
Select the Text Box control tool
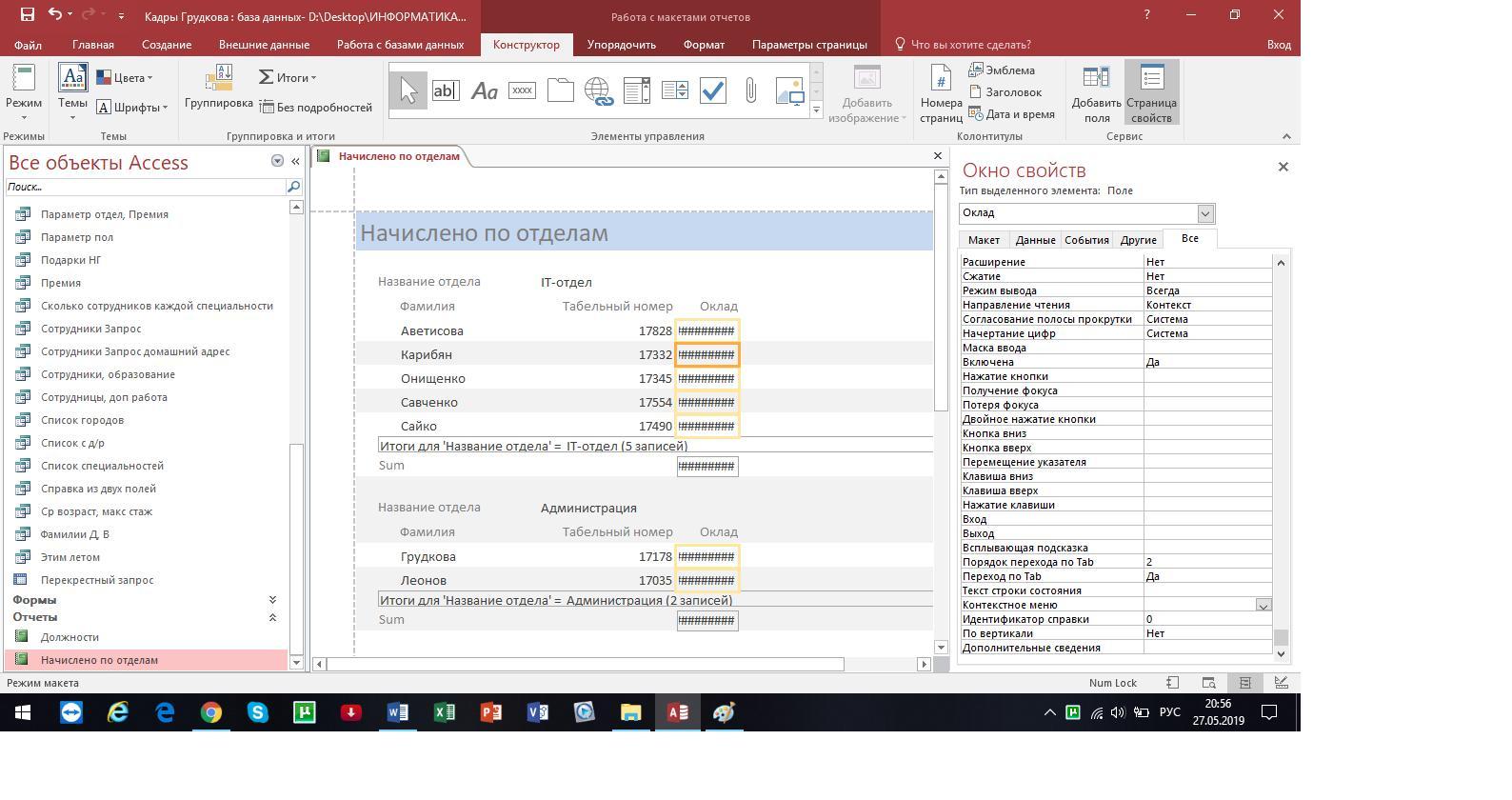(x=446, y=90)
